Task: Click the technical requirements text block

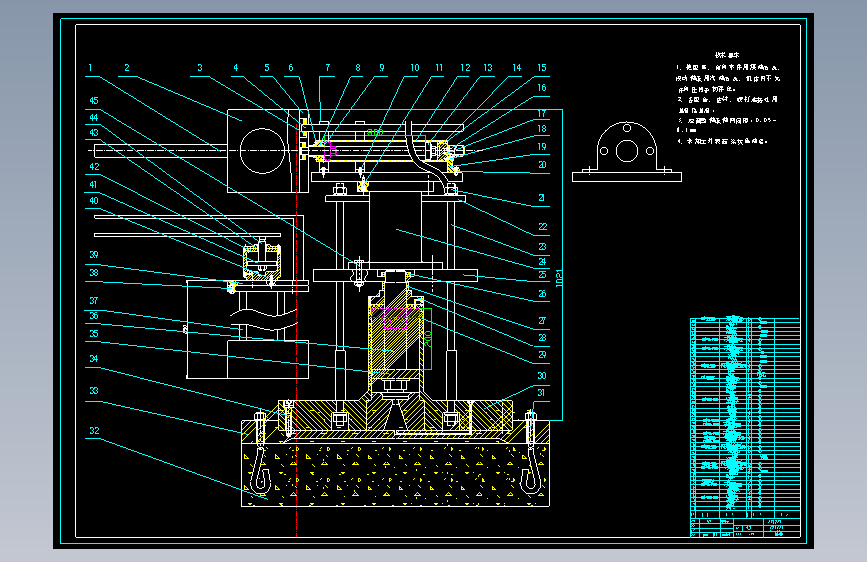Action: point(728,98)
